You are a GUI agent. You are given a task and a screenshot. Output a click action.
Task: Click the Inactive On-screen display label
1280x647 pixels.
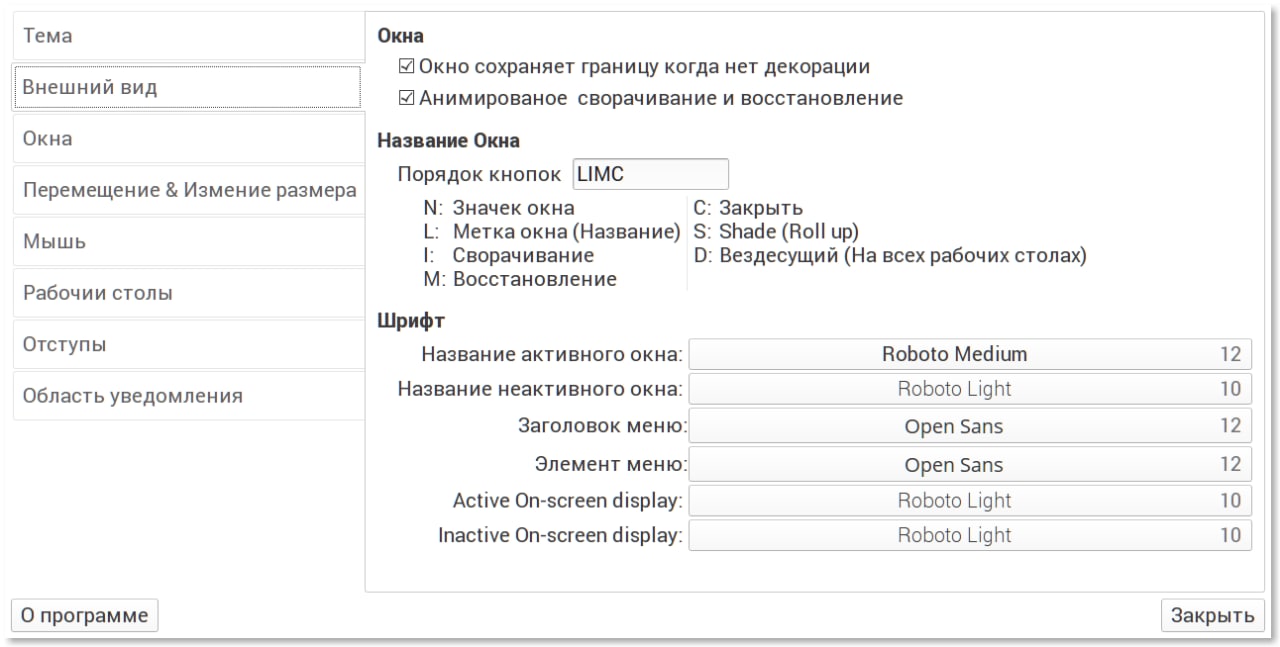pos(560,536)
